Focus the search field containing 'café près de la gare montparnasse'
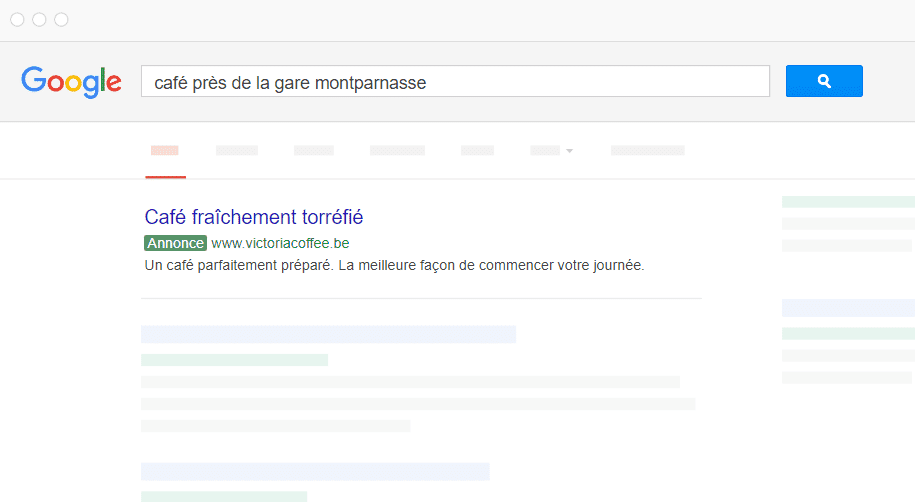Screen dimensions: 915x502 click(455, 81)
